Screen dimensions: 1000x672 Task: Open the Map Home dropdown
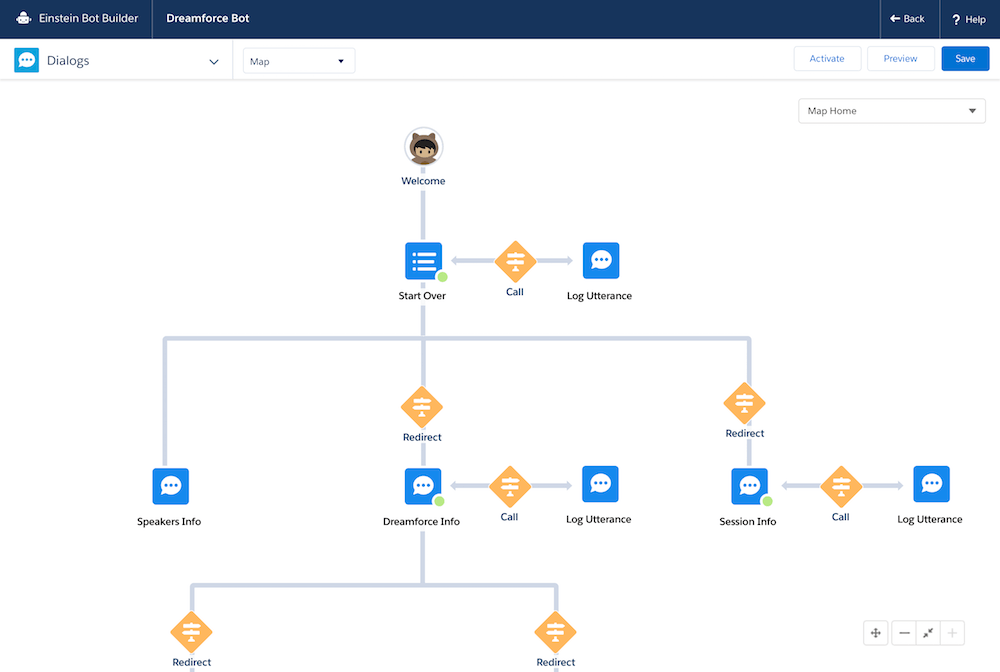pyautogui.click(x=892, y=111)
